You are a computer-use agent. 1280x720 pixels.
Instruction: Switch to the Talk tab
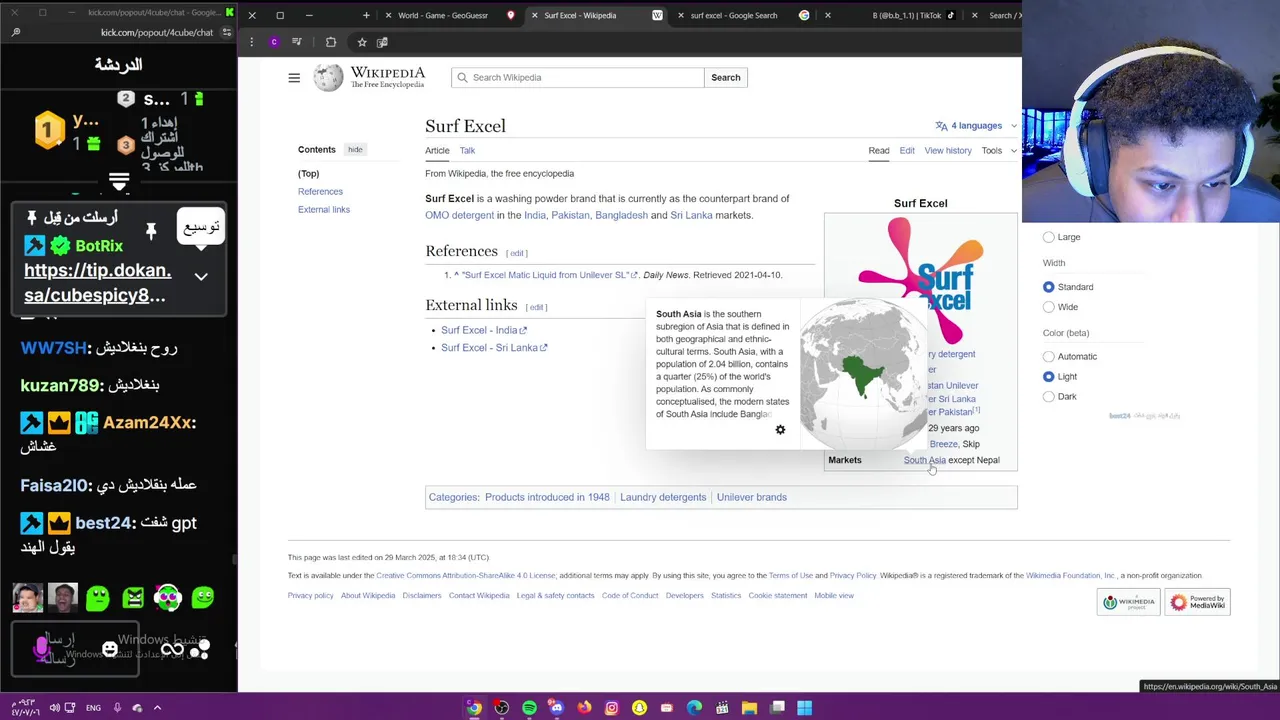467,151
